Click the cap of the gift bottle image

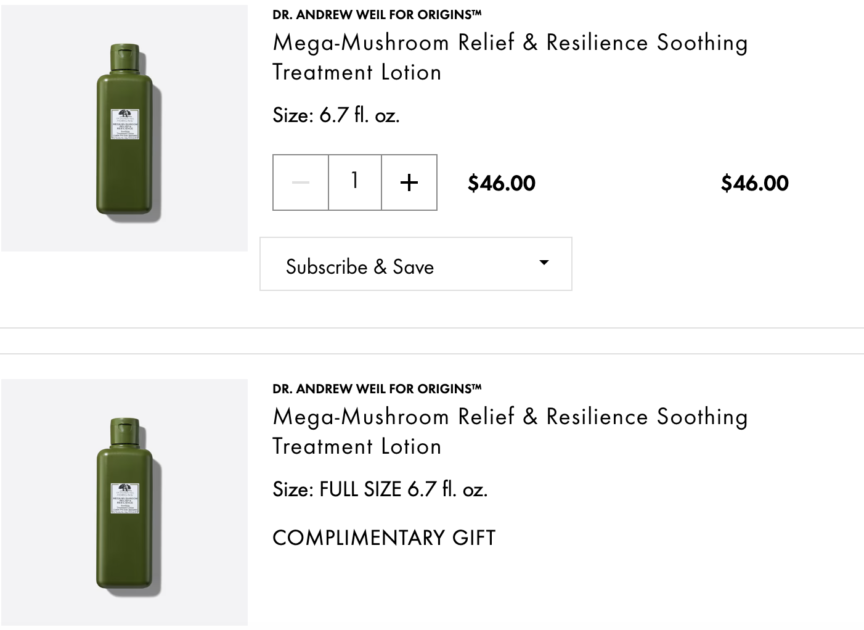tap(124, 430)
